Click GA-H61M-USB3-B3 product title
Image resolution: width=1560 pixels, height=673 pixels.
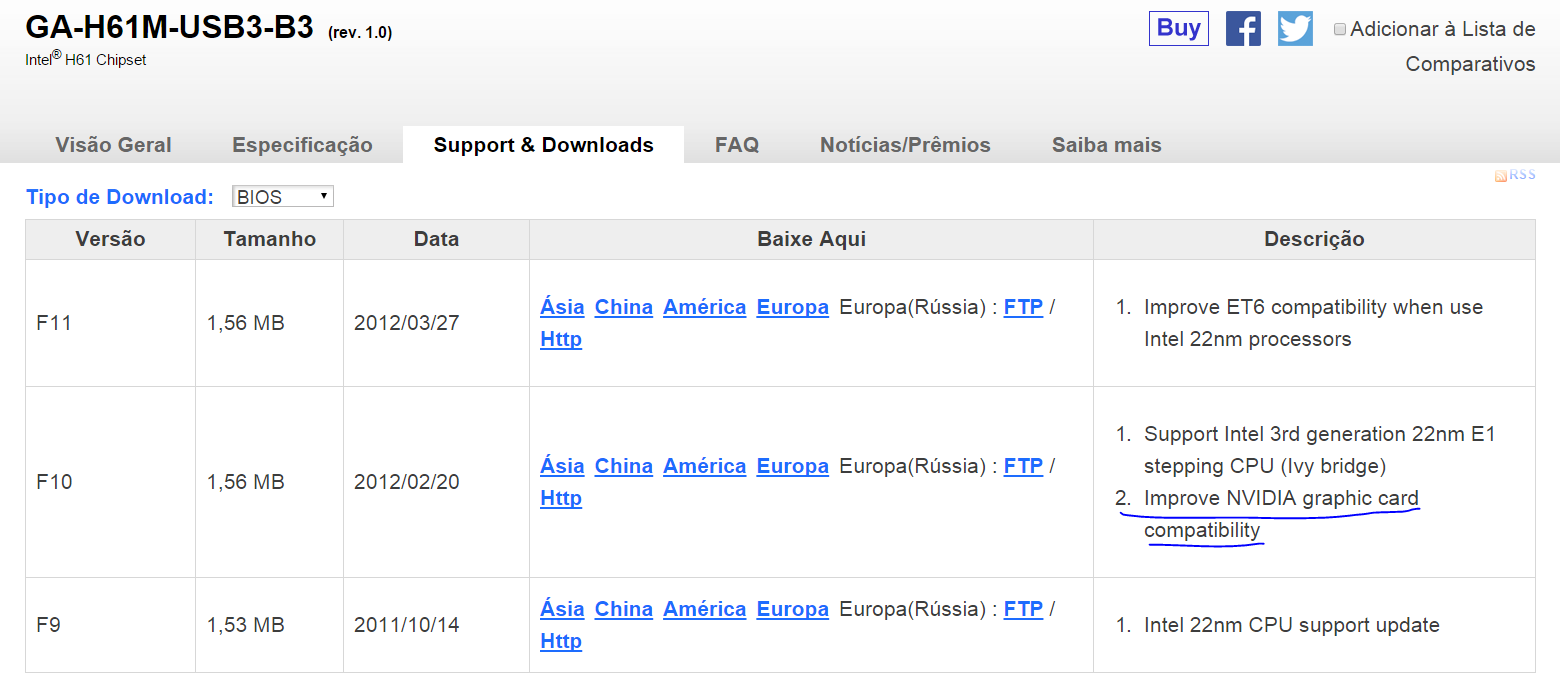[169, 27]
